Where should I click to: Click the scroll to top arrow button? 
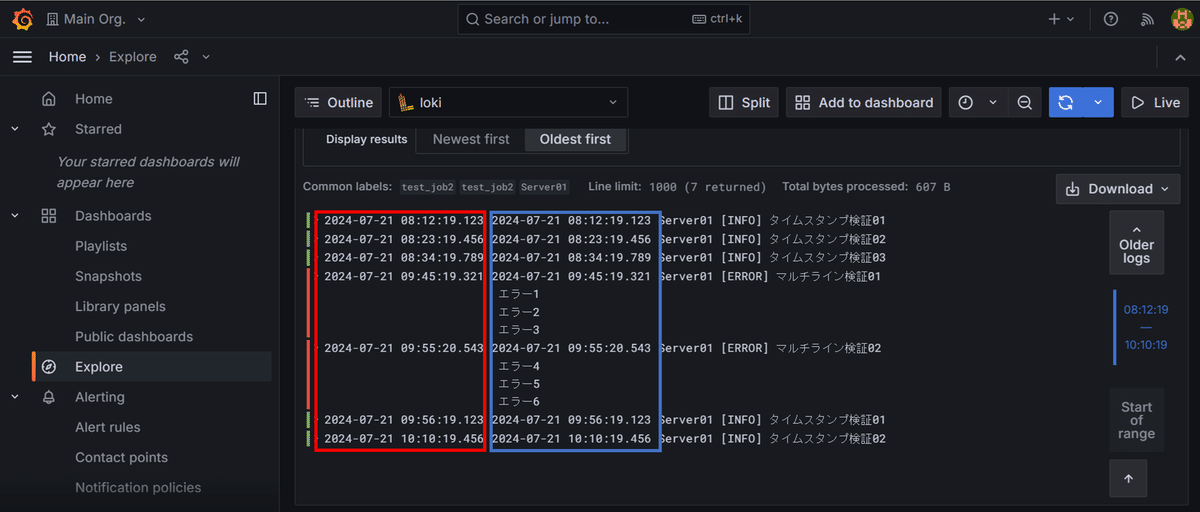[1128, 479]
